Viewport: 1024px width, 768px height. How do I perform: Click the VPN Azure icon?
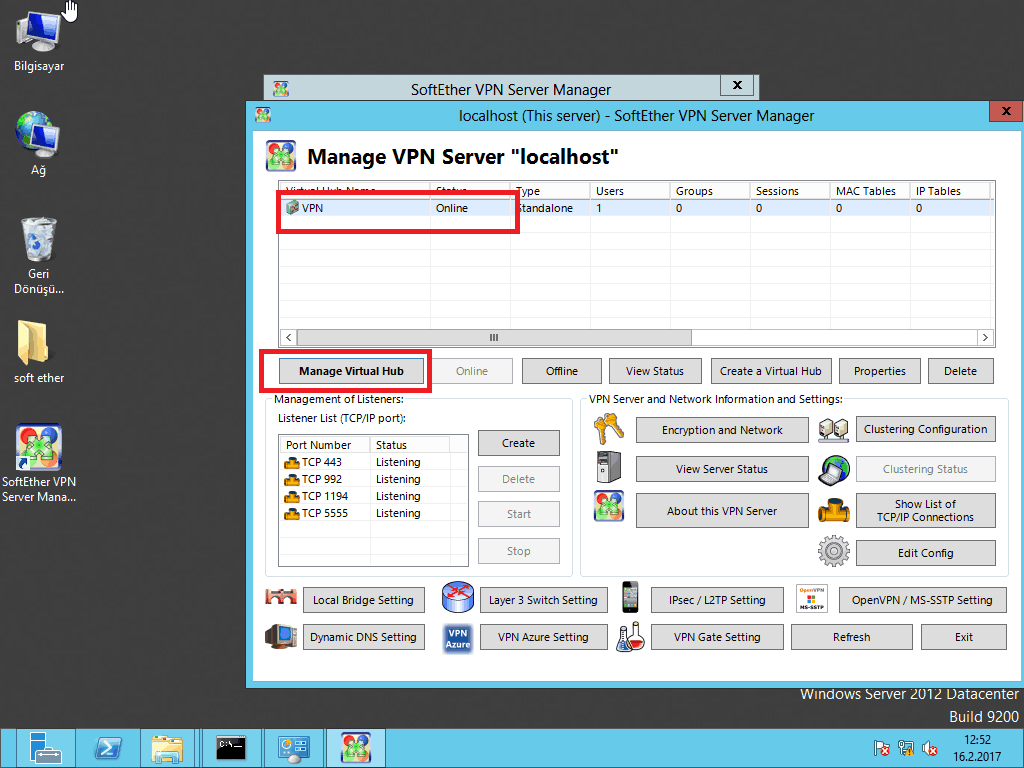click(x=458, y=637)
